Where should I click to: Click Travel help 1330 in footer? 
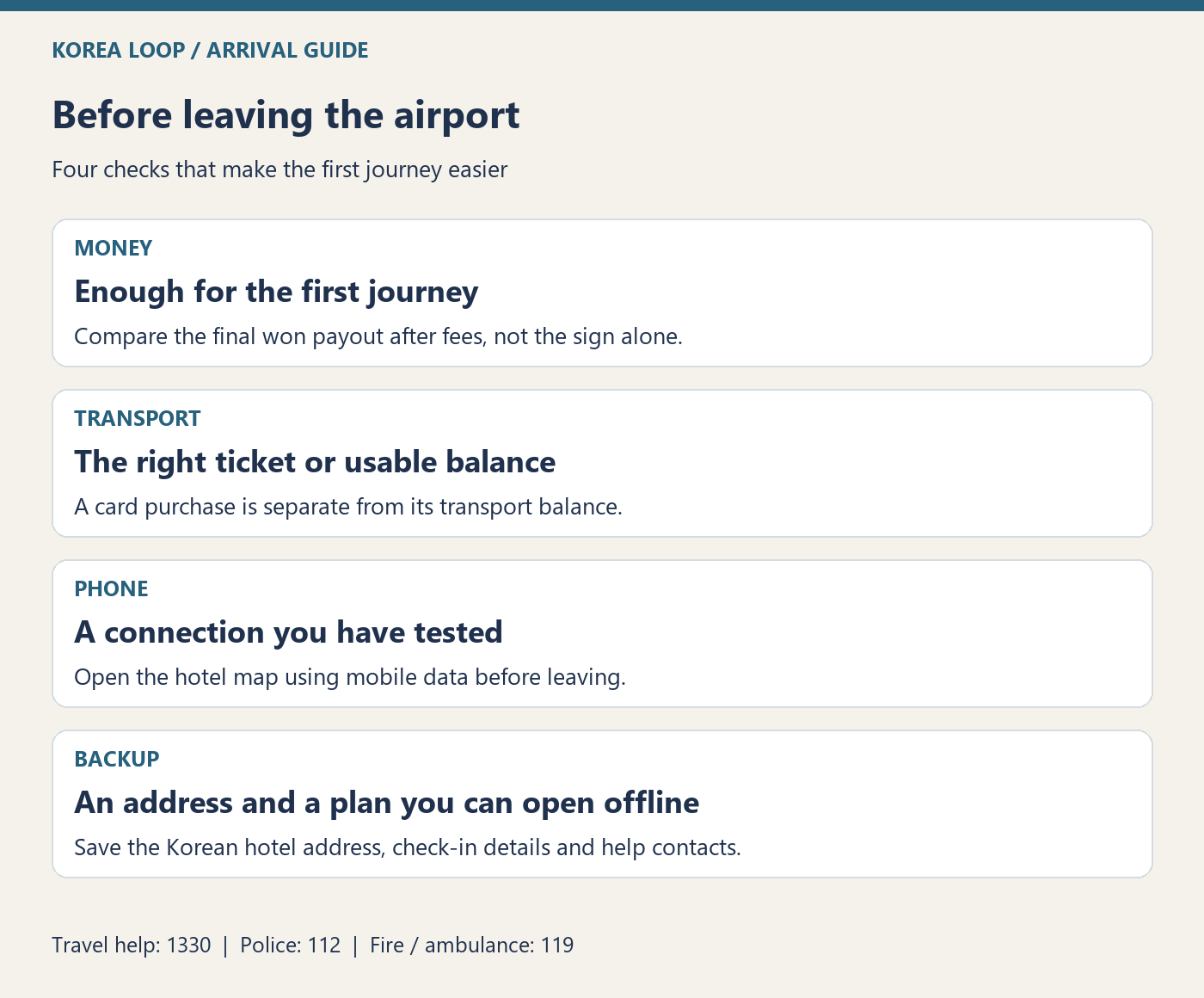[132, 946]
